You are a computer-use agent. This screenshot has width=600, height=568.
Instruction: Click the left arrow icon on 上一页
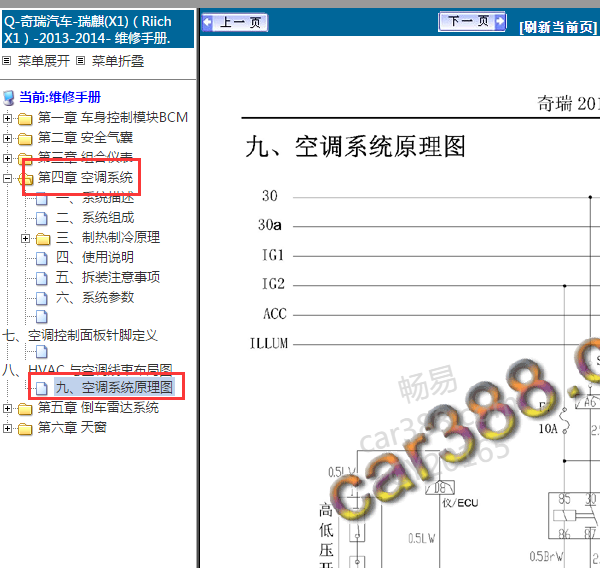[207, 22]
